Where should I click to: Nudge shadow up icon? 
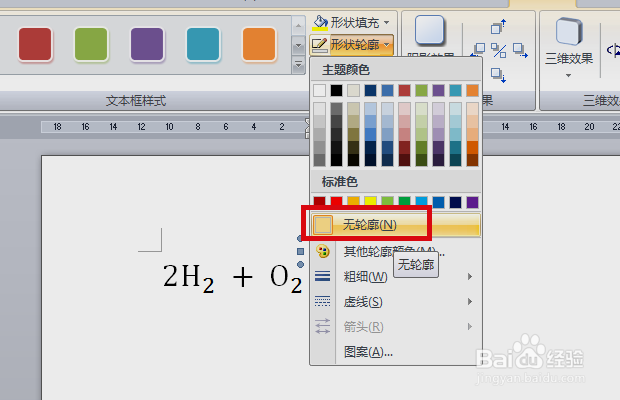click(498, 26)
